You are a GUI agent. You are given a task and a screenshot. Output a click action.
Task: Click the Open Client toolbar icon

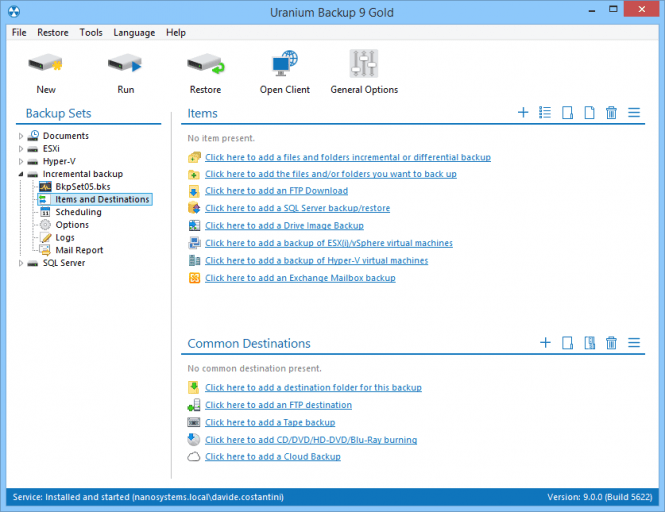[x=285, y=64]
